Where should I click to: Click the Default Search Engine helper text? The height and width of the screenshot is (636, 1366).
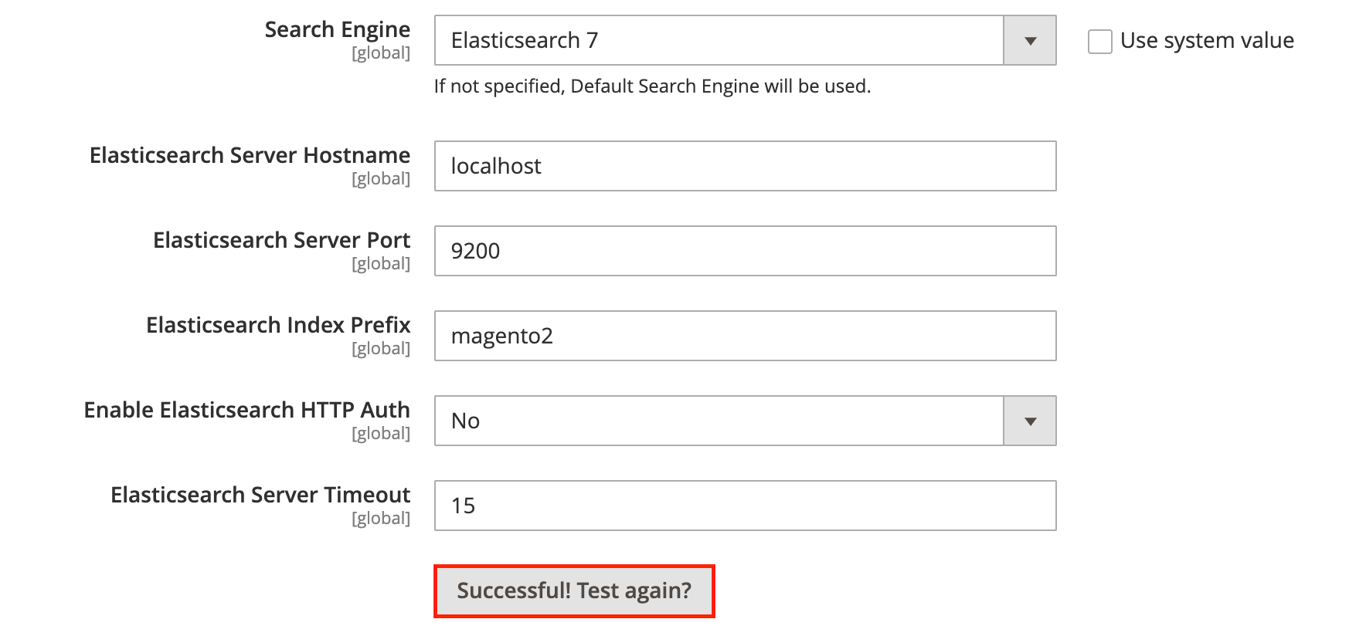tap(651, 86)
